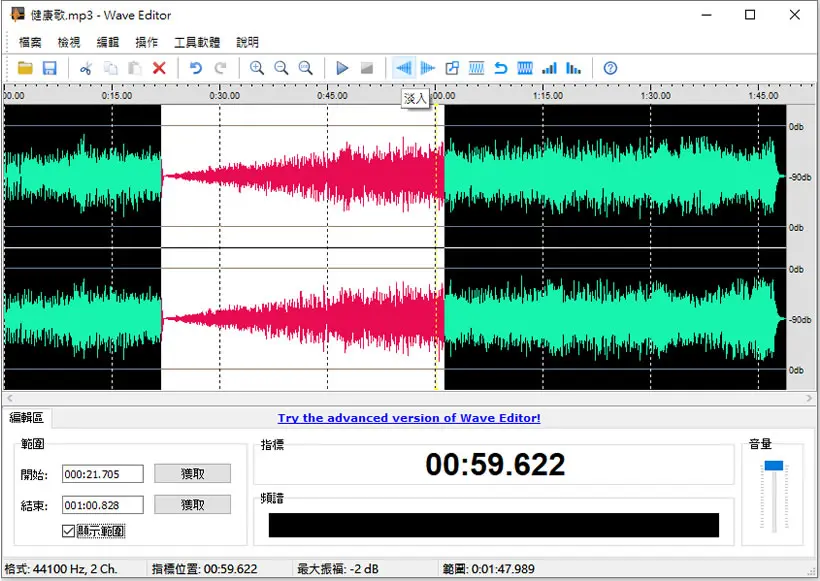Delete the selection with the red X icon

159,68
